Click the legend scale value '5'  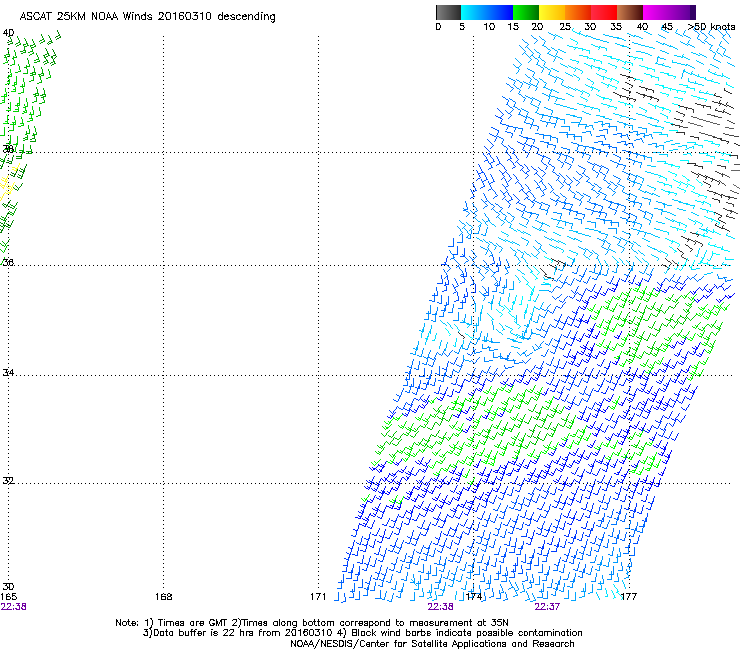462,27
